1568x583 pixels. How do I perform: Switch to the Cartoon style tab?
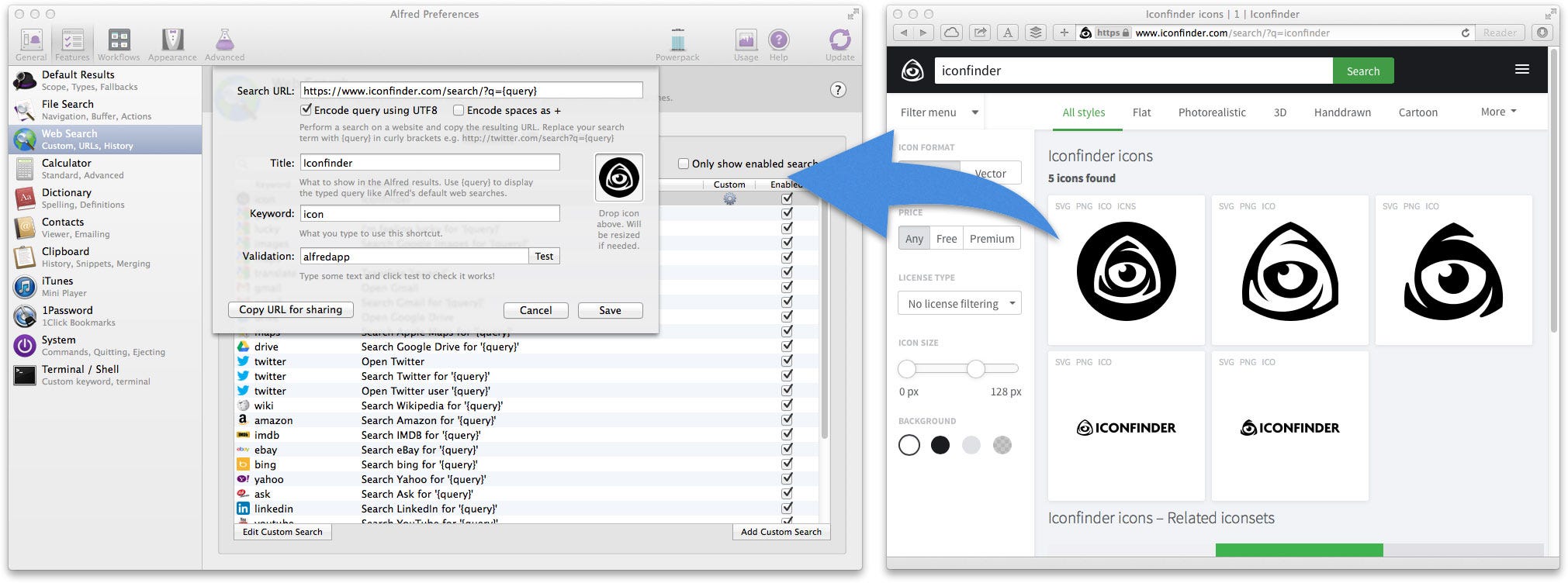pyautogui.click(x=1417, y=112)
